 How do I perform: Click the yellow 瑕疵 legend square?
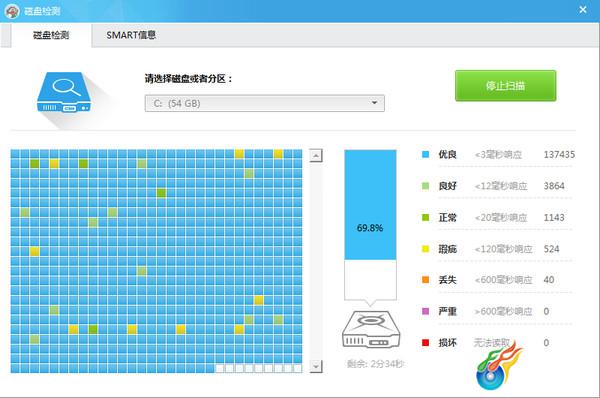(x=425, y=249)
